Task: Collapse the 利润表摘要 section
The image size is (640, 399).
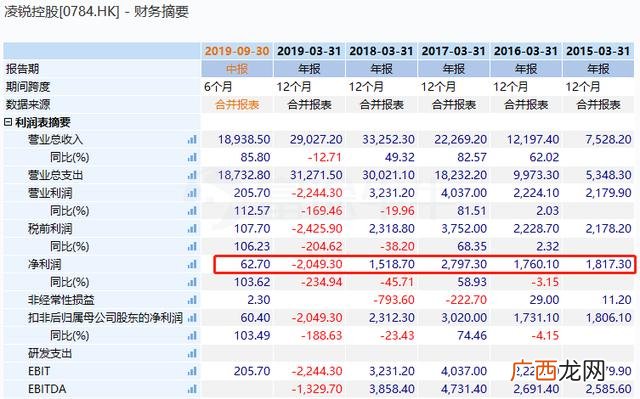Action: point(8,122)
